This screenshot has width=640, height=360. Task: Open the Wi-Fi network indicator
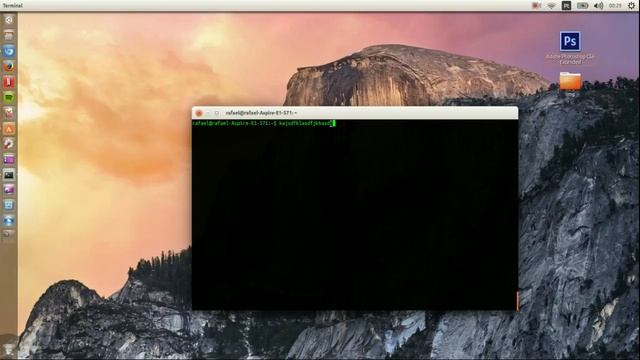(x=551, y=6)
